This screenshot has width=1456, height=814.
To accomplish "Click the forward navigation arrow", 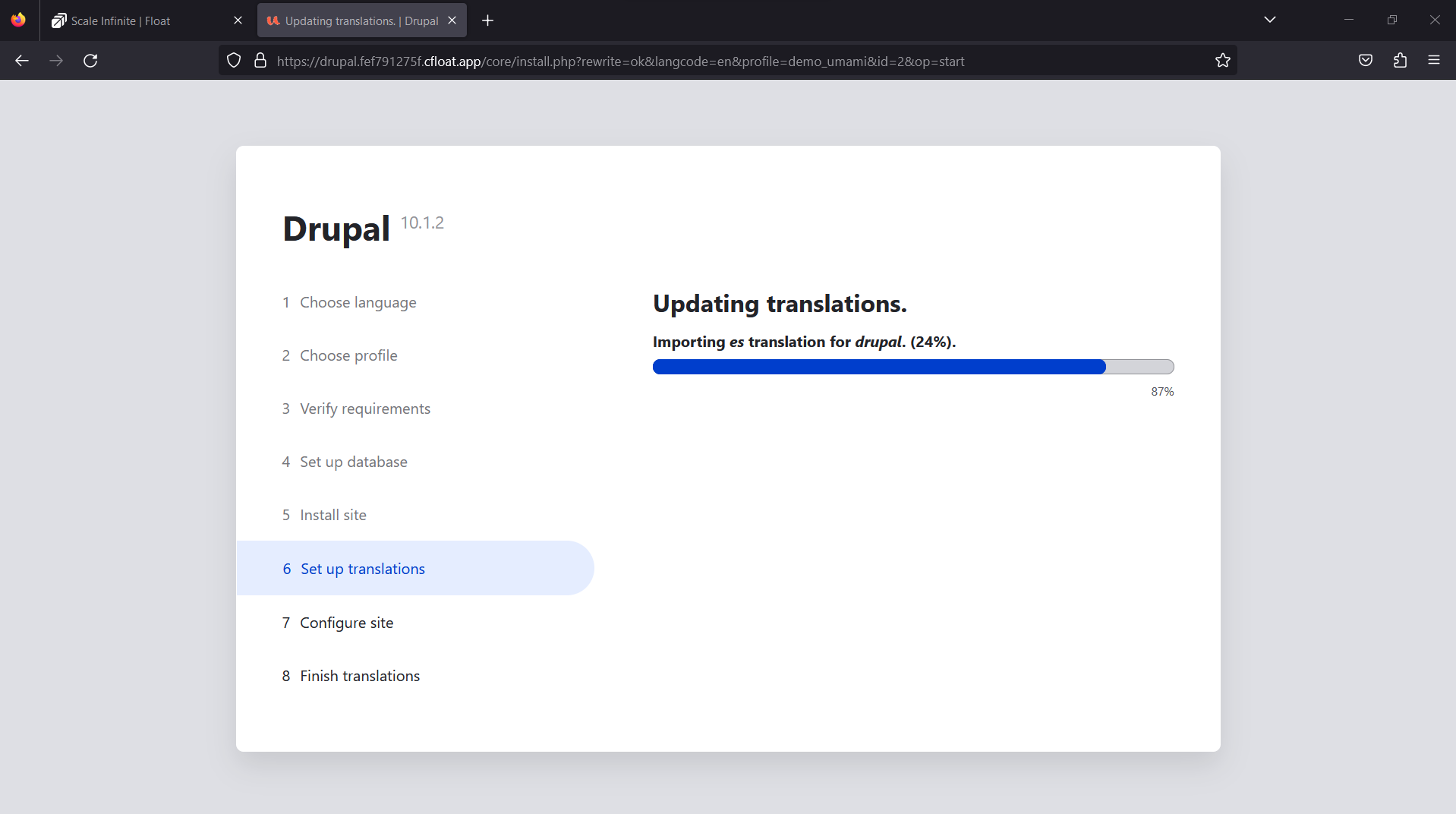I will point(56,61).
